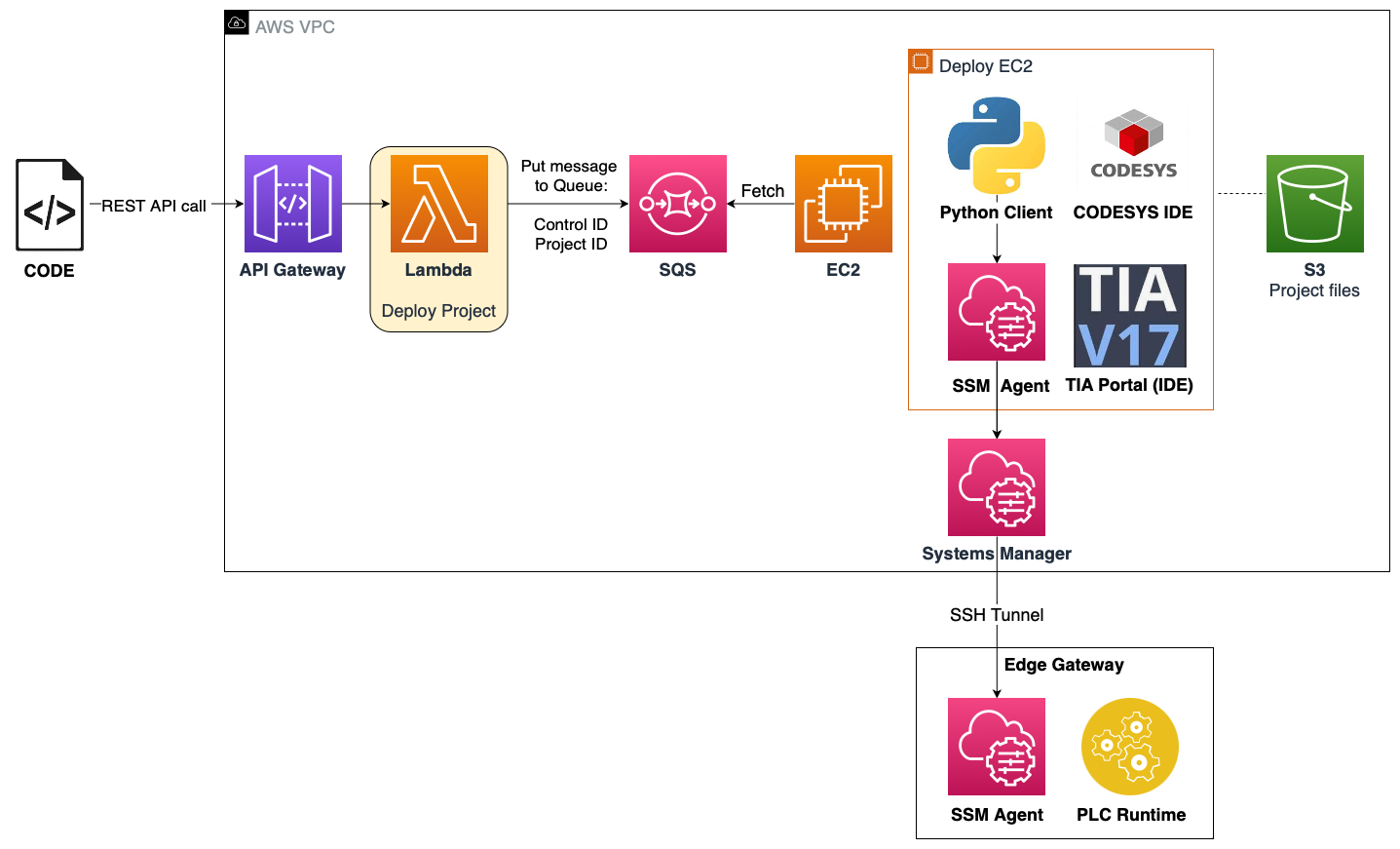Toggle the AWS VPC cloud badge
Screen dimensions: 1400x849
coord(236,22)
